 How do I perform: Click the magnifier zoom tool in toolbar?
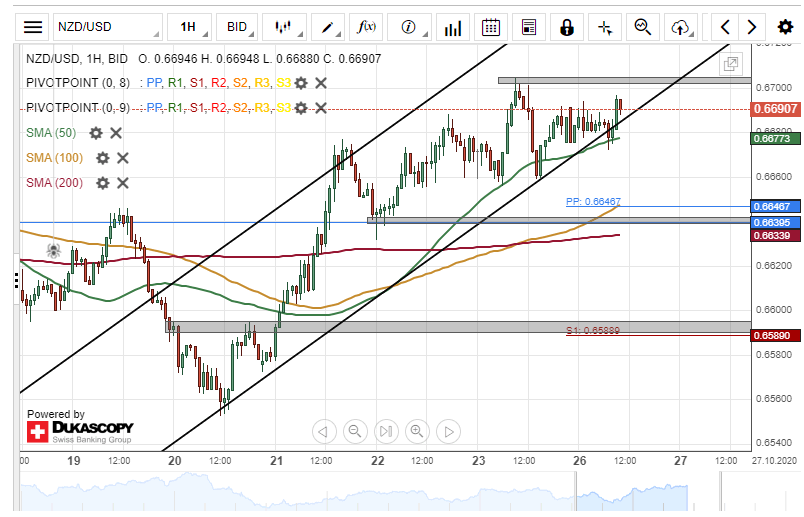643,27
